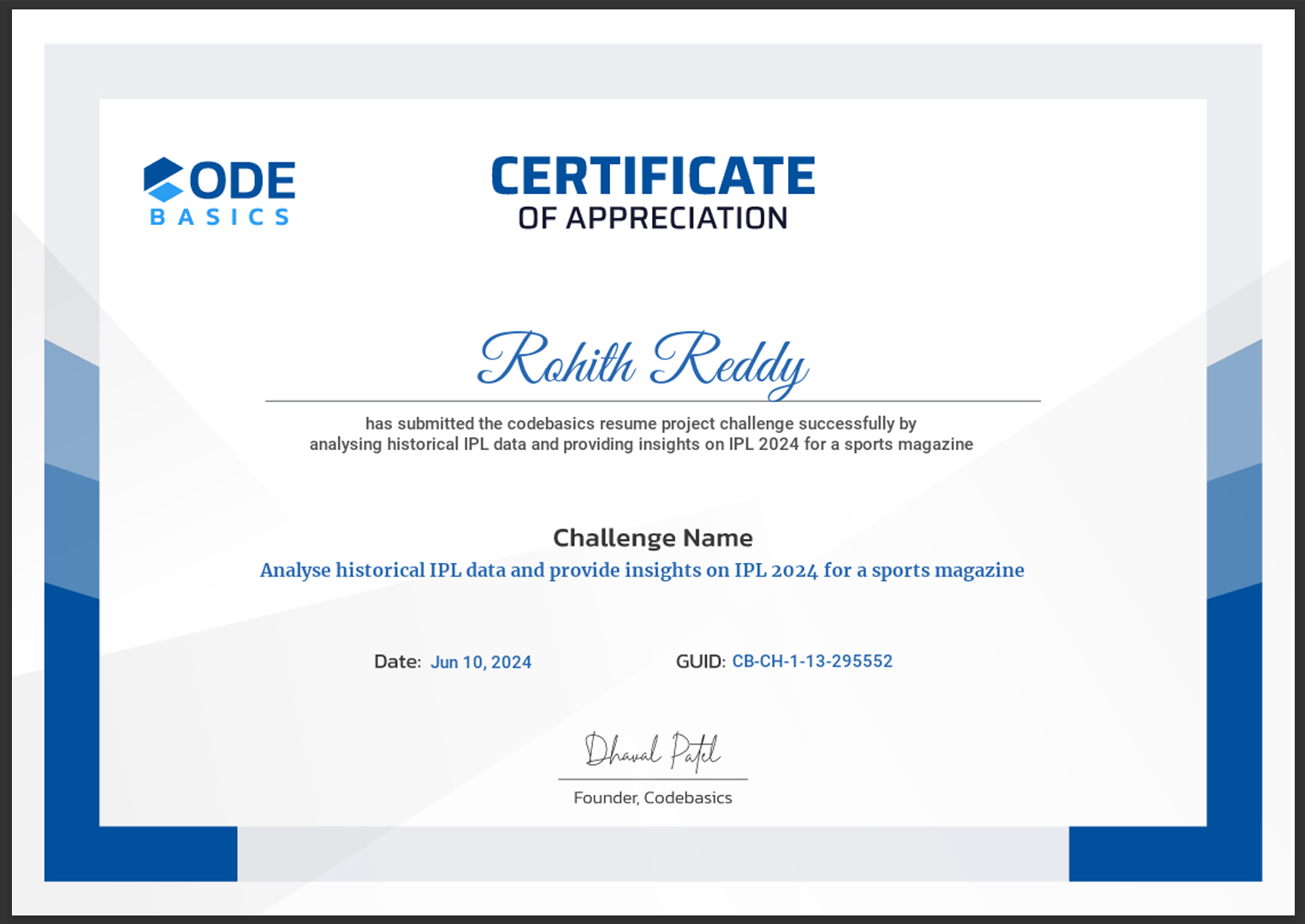Screen dimensions: 1305x924
Task: Click the Date label
Action: (397, 661)
